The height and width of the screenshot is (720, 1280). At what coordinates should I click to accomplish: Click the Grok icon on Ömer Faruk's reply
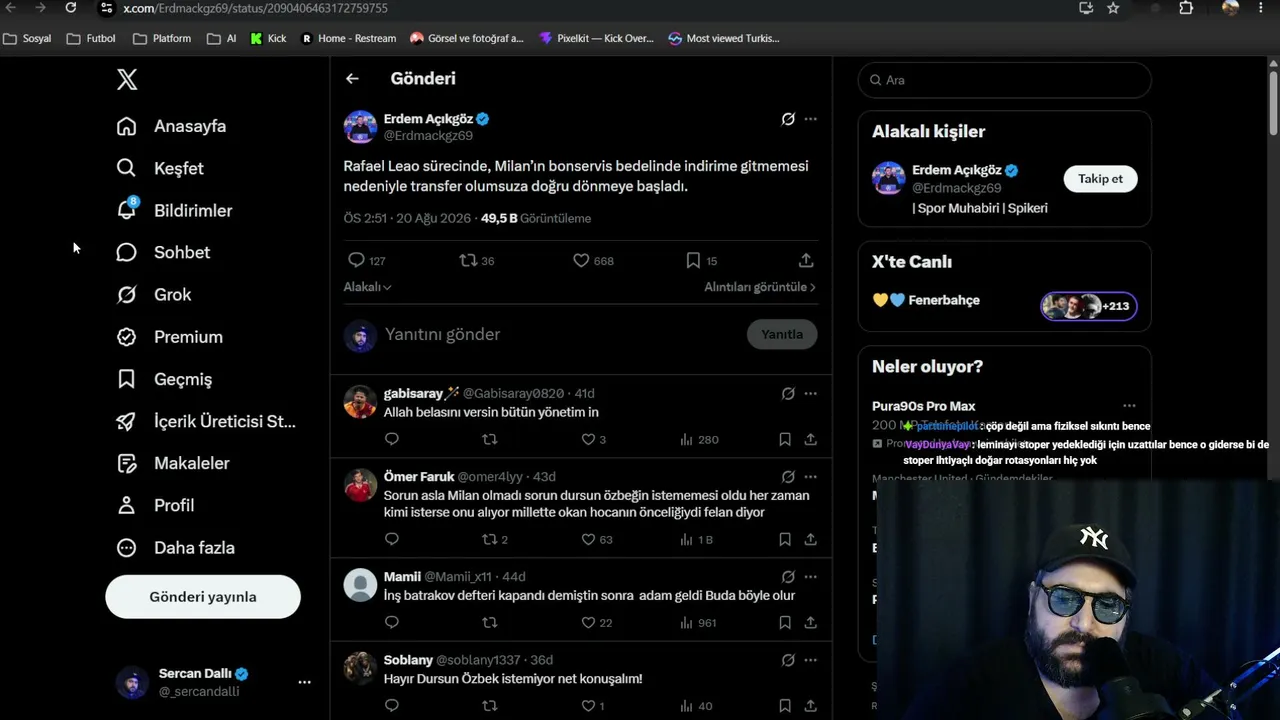point(788,477)
